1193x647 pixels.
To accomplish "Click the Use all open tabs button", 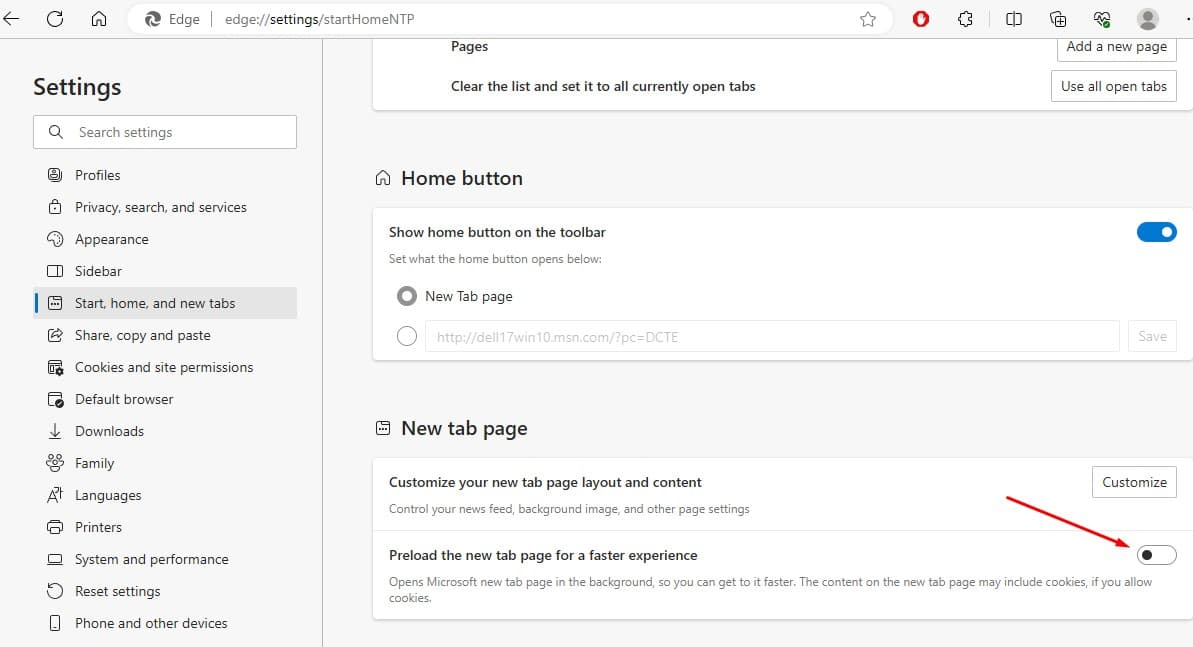I will 1113,86.
